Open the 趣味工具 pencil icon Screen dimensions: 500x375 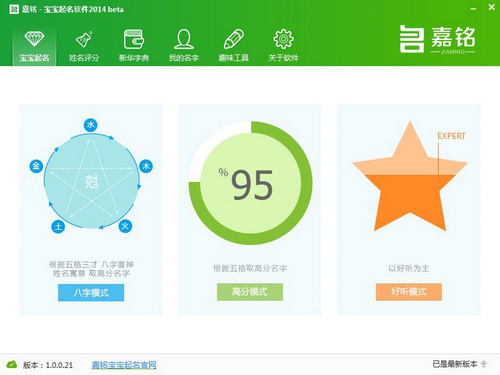pos(234,39)
